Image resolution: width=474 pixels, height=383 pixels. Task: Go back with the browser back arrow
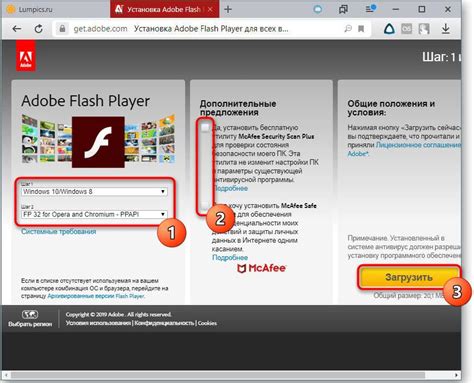tap(17, 29)
